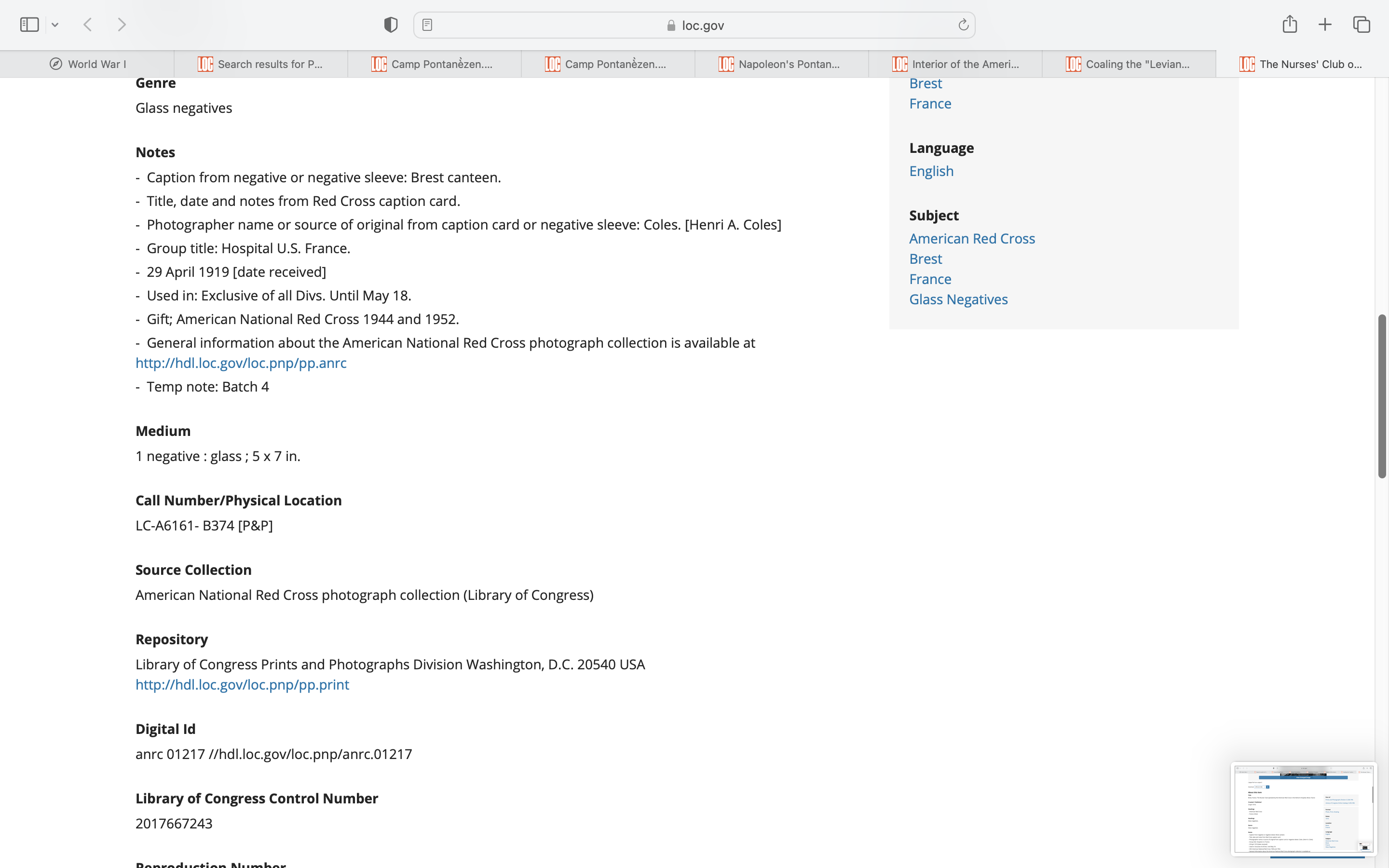Toggle the Safari sidebar button
Viewport: 1389px width, 868px height.
29,25
